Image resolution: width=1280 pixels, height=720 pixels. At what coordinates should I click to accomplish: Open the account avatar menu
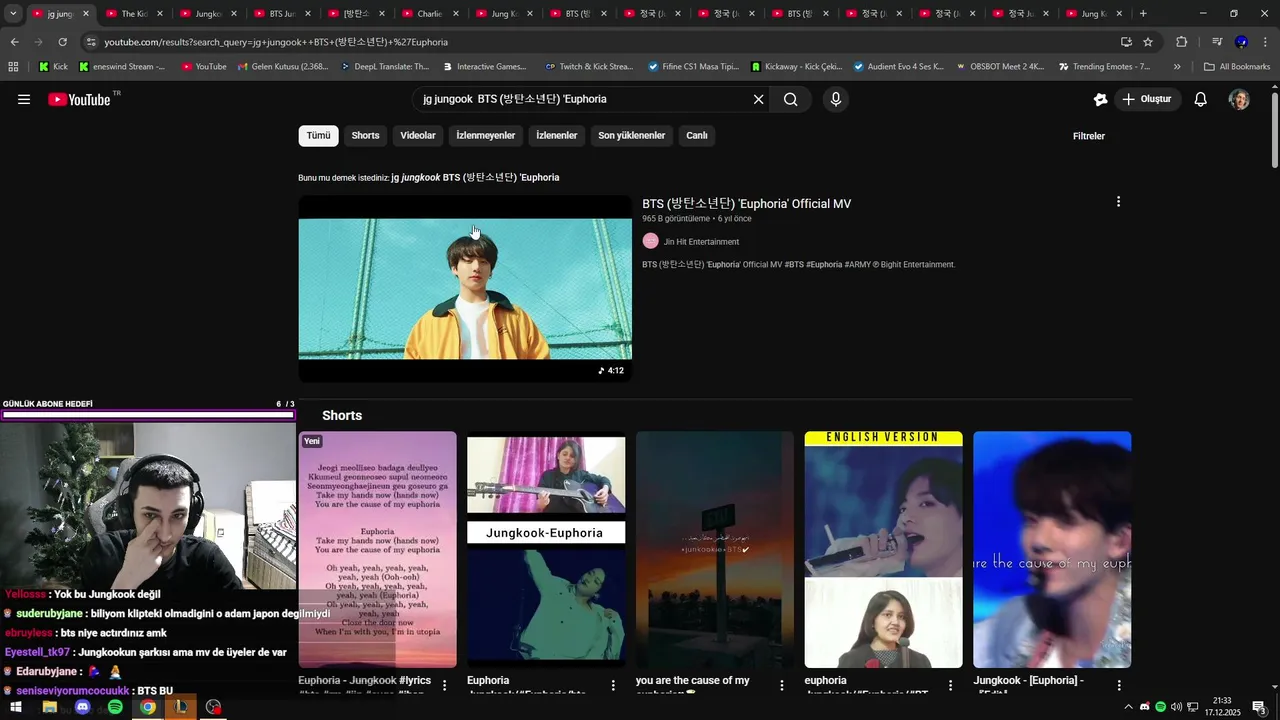click(x=1239, y=99)
